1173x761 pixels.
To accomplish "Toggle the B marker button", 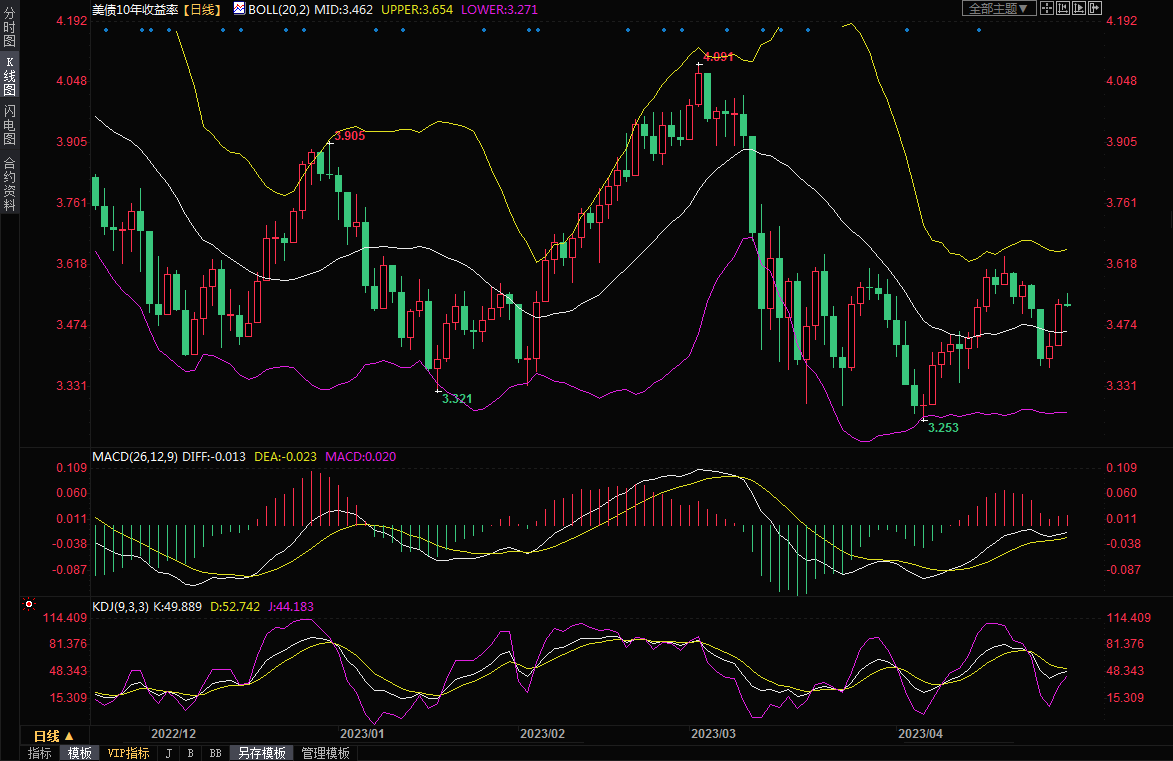I will pos(190,753).
